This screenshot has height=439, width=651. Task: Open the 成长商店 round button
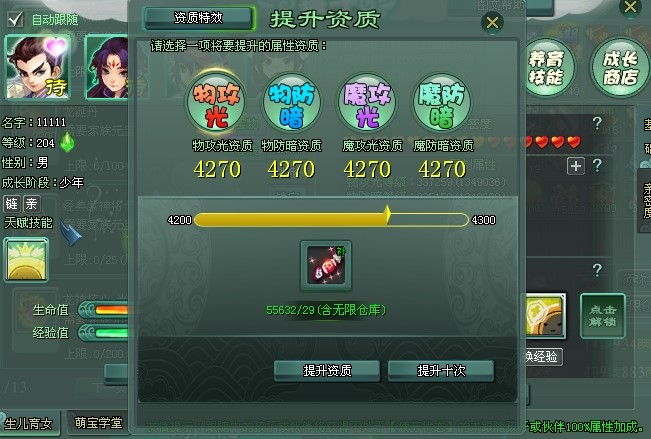(620, 68)
